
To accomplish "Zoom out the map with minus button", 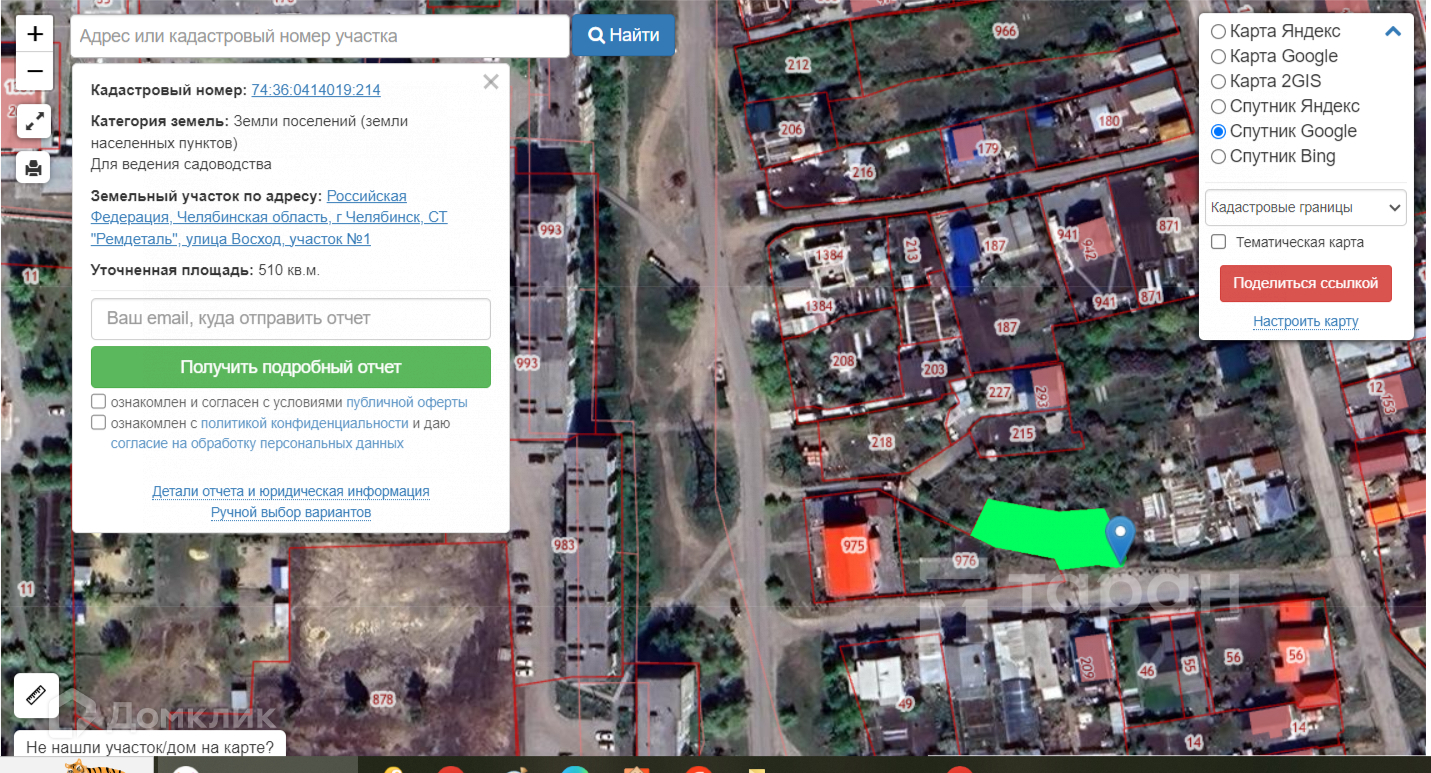I will [x=35, y=71].
